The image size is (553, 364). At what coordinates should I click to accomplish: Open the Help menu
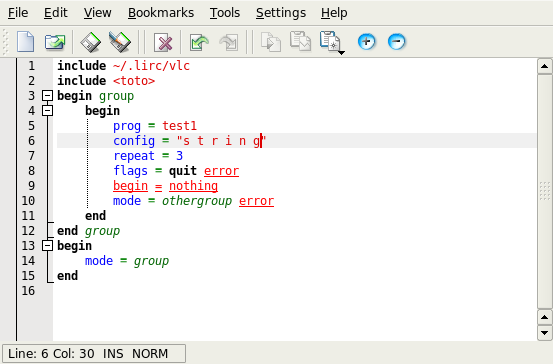pos(334,13)
